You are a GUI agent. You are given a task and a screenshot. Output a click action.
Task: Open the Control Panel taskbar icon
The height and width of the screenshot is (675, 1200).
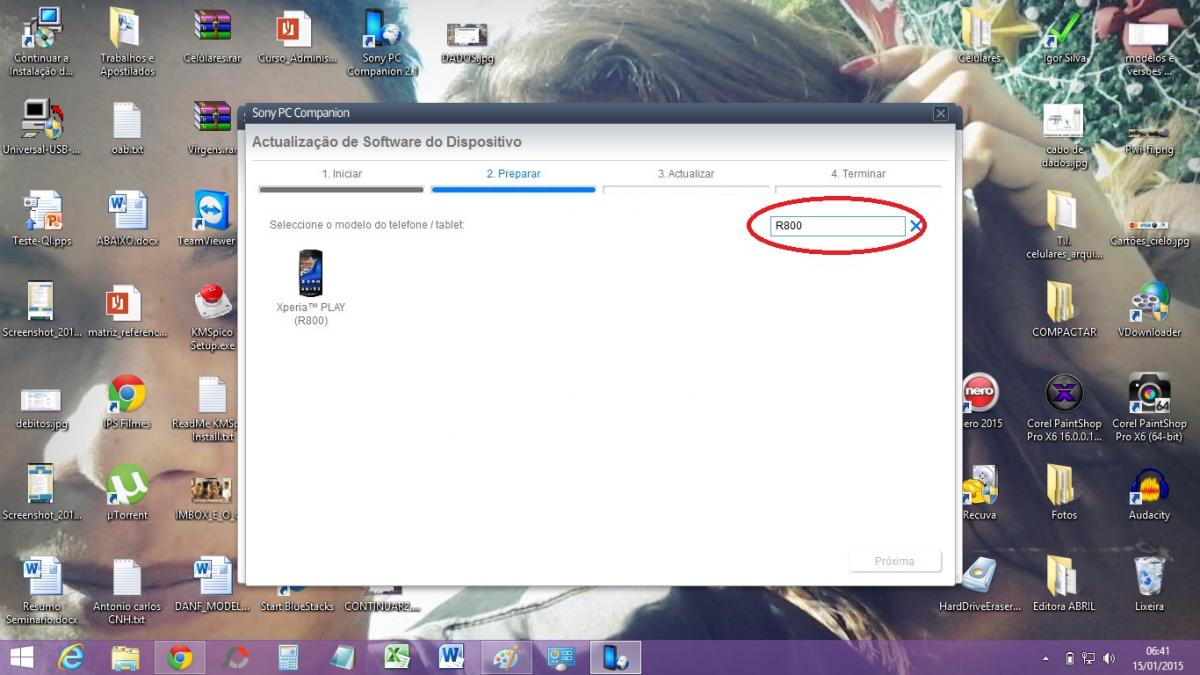561,657
